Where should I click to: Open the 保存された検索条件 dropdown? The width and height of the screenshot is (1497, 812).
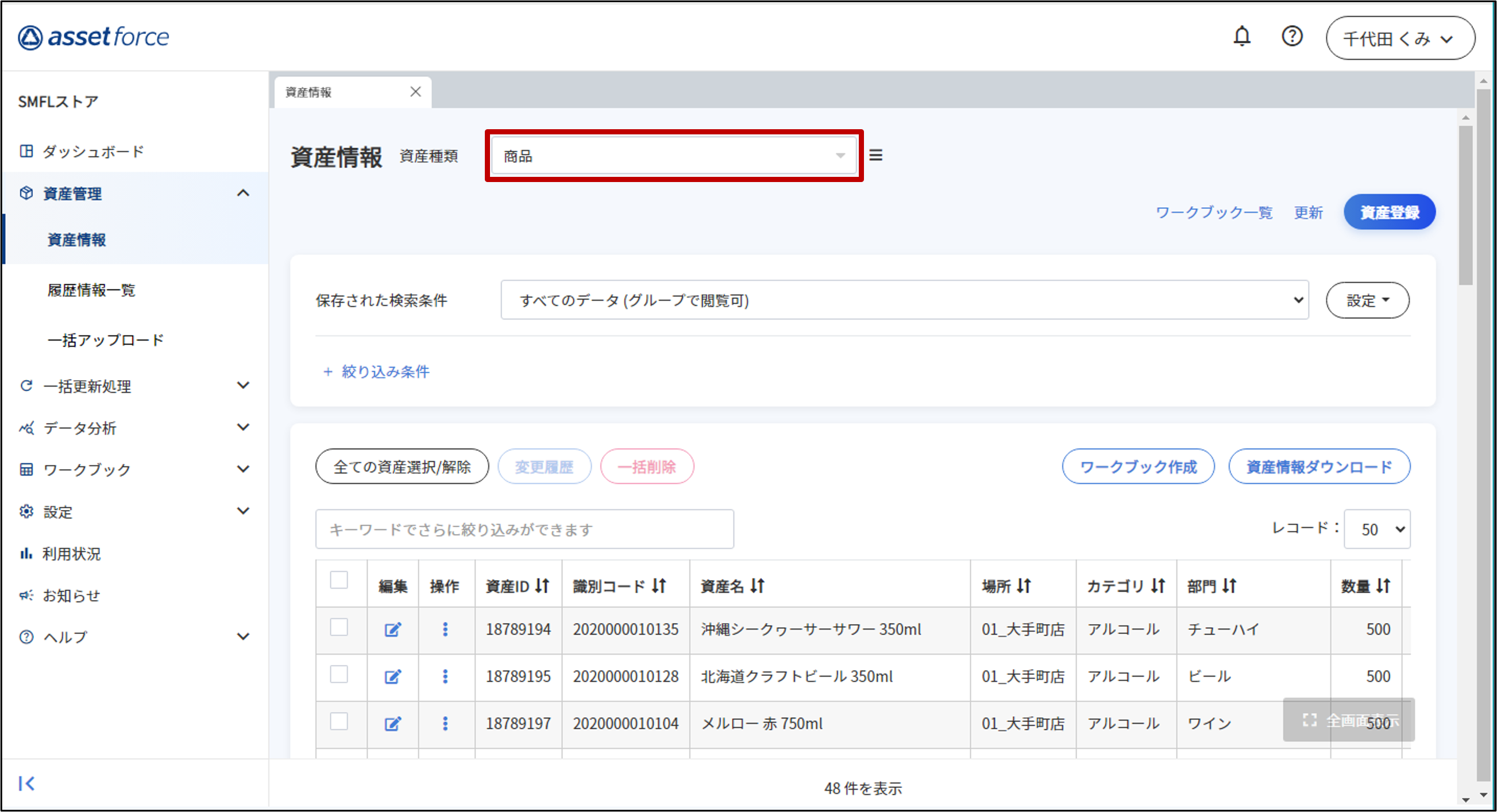[x=904, y=300]
